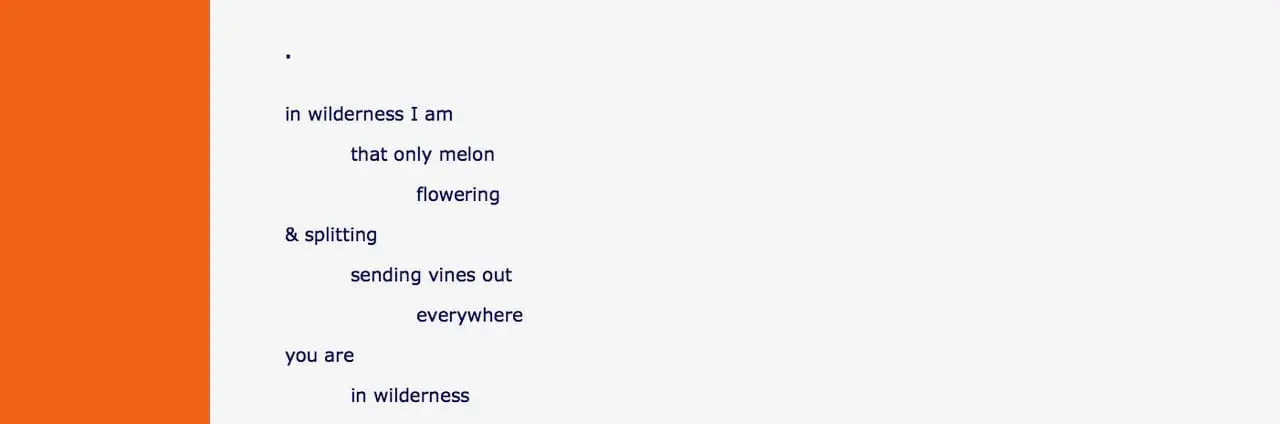
Task: Click the word "you" in "you are"
Action: 301,356
